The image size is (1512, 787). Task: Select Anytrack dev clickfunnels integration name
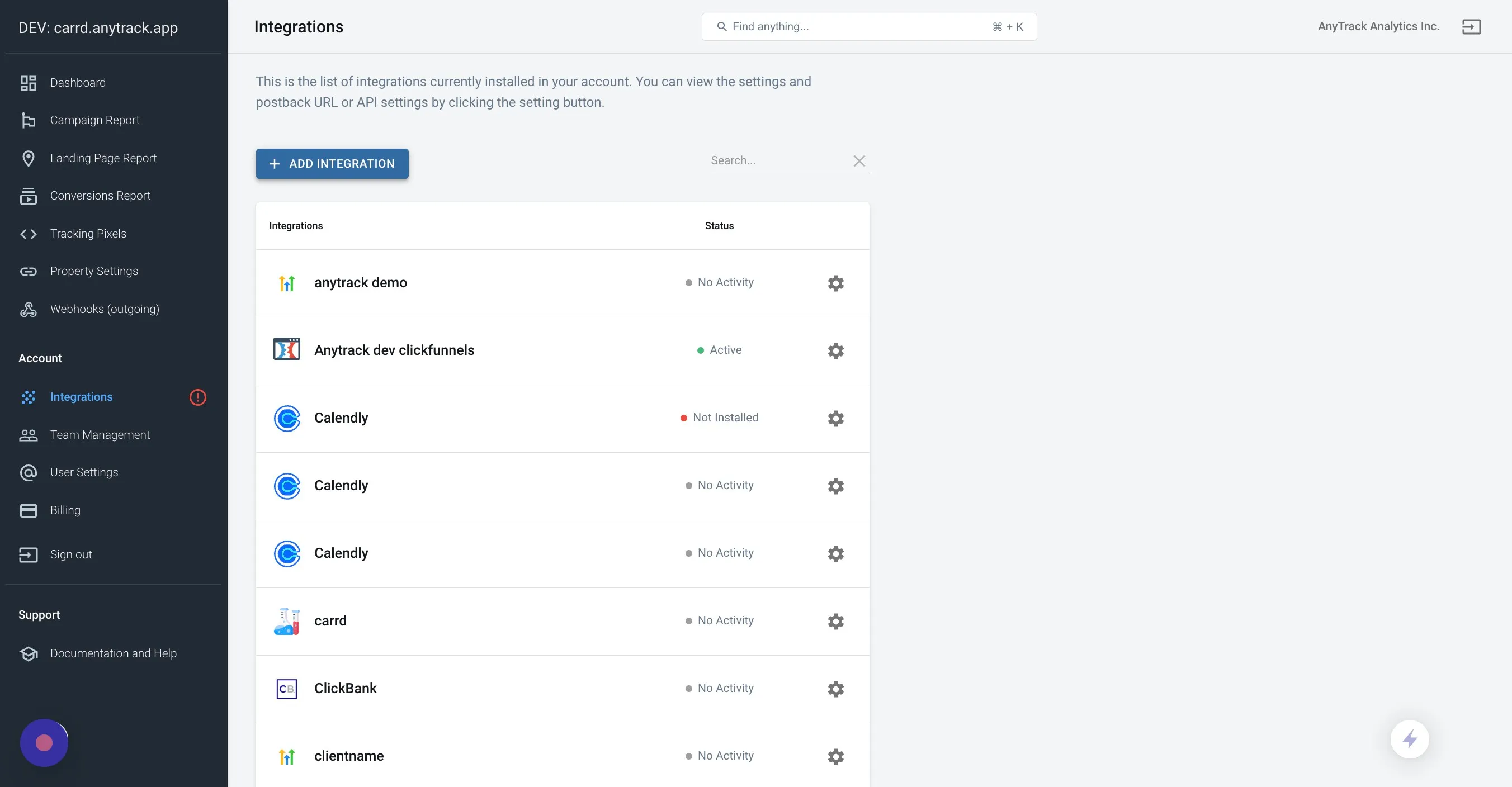[x=394, y=350]
